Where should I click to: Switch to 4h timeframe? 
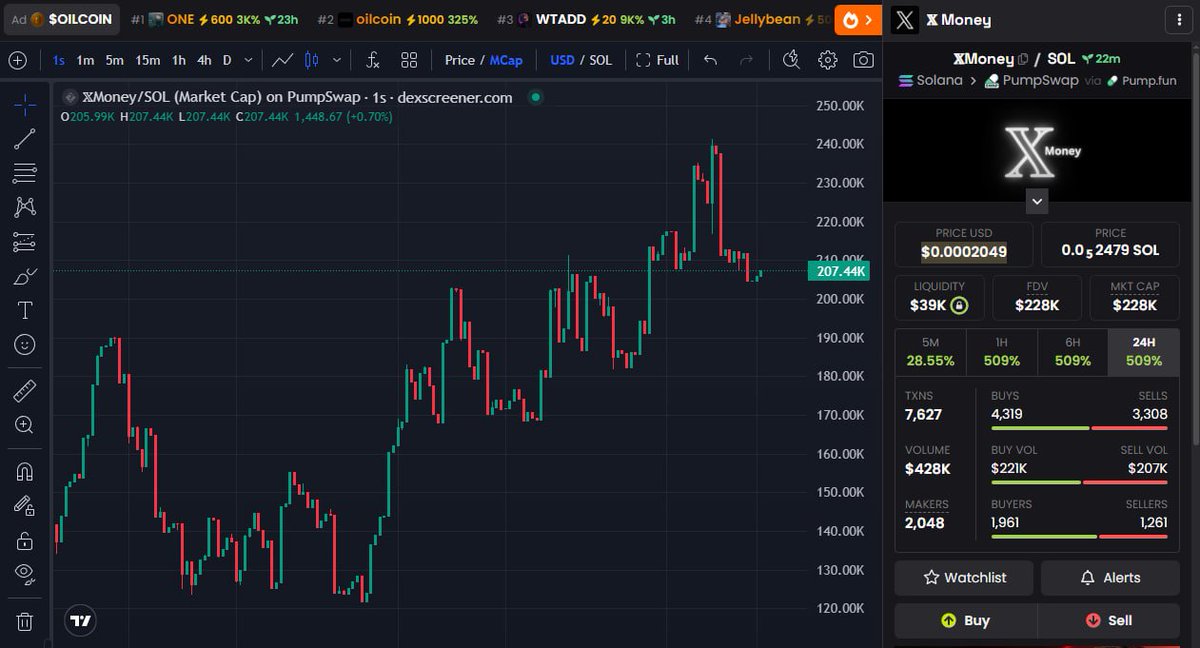[204, 60]
